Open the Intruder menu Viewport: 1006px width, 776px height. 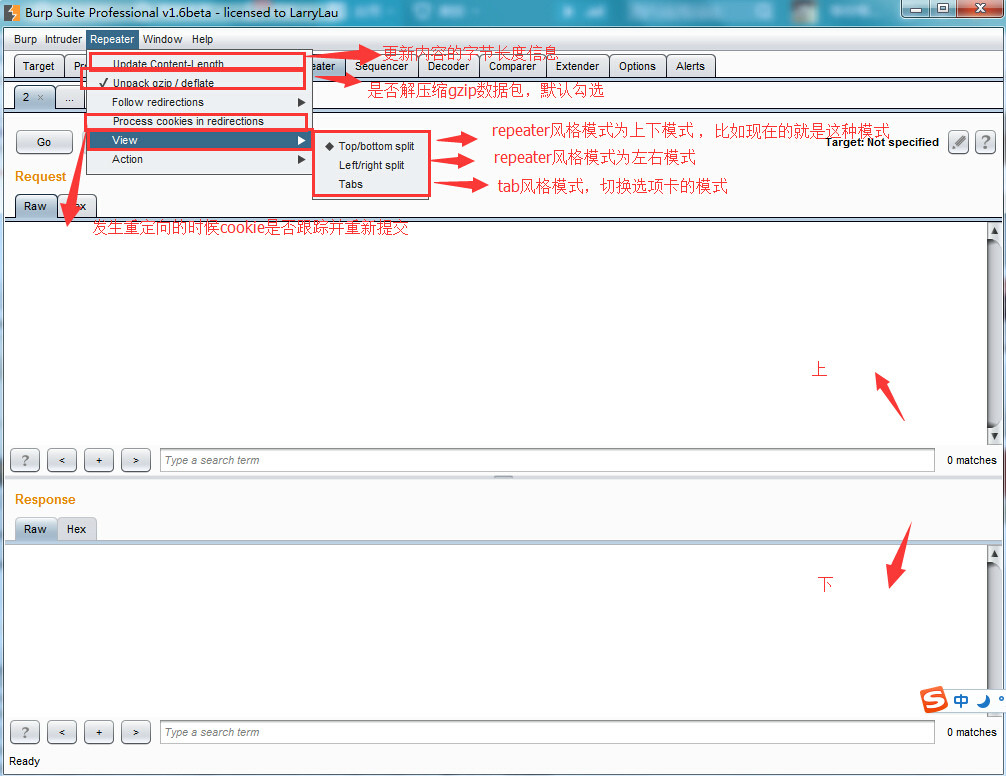(x=64, y=39)
